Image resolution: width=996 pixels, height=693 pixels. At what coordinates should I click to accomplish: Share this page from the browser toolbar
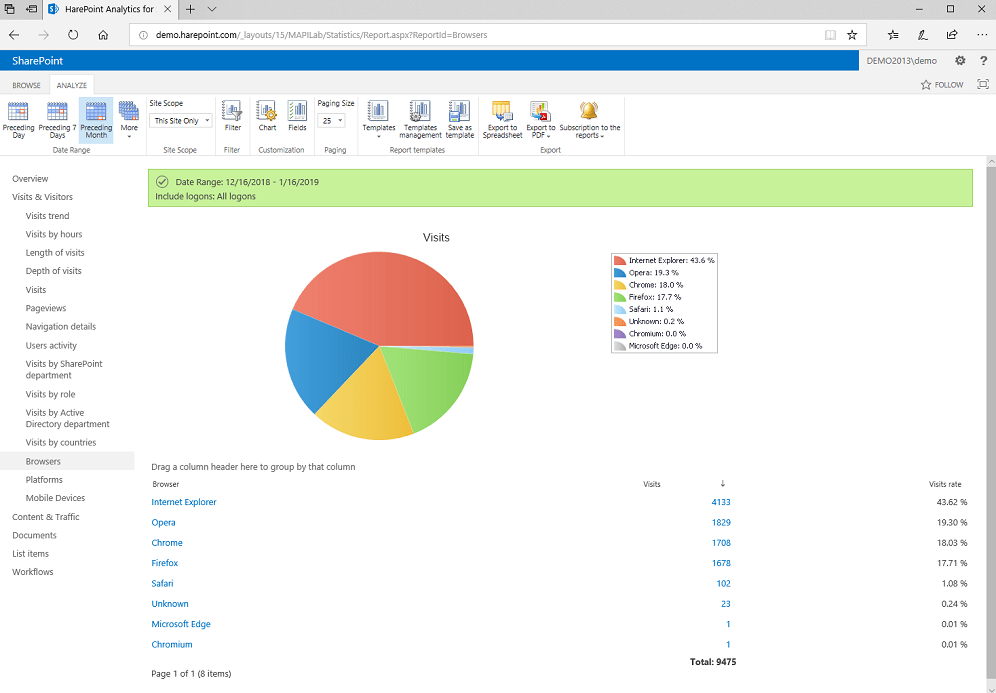point(952,35)
